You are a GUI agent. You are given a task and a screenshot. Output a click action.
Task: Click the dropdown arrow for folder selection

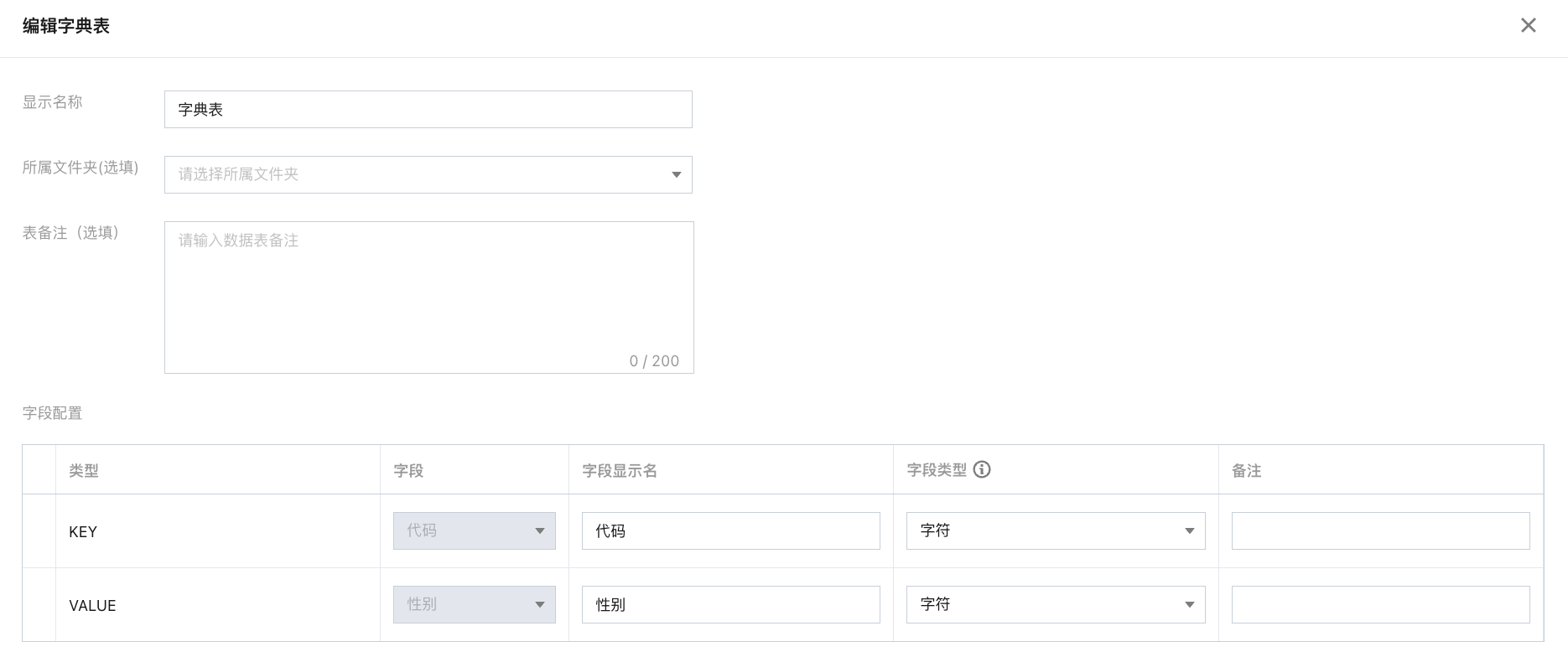pyautogui.click(x=676, y=175)
